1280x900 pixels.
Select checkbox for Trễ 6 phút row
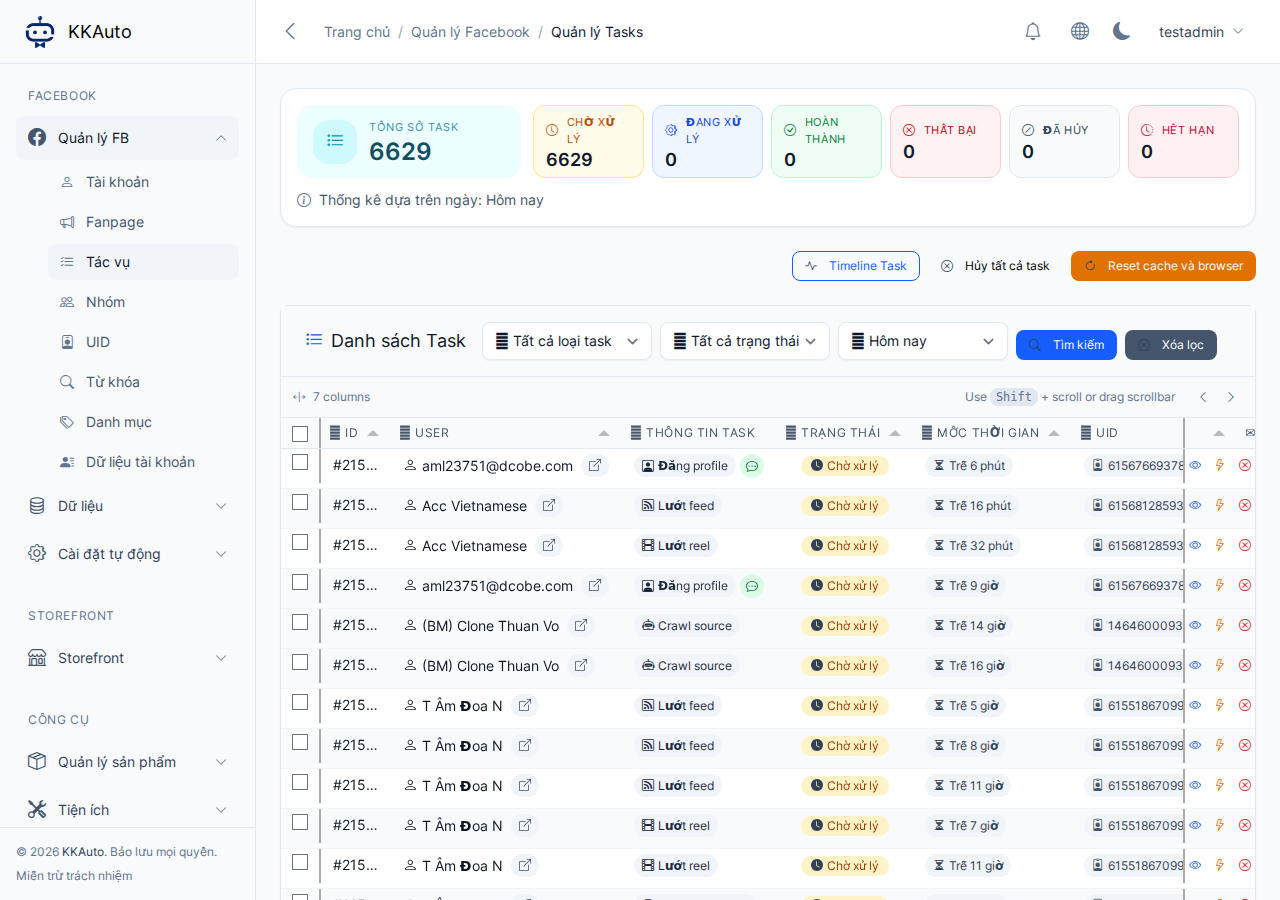[300, 462]
